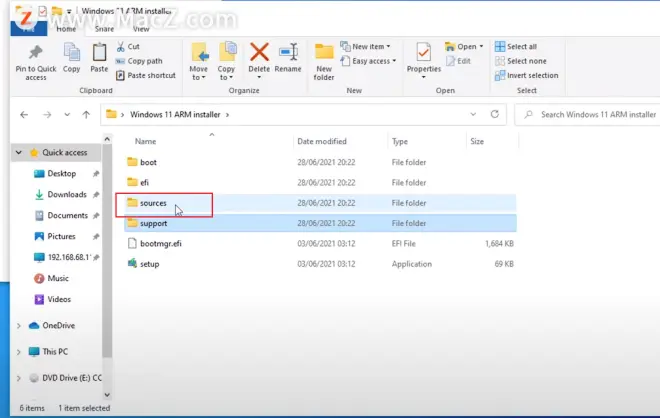Expand the DVD Drive (E:) node
Image resolution: width=660 pixels, height=418 pixels.
(19, 378)
